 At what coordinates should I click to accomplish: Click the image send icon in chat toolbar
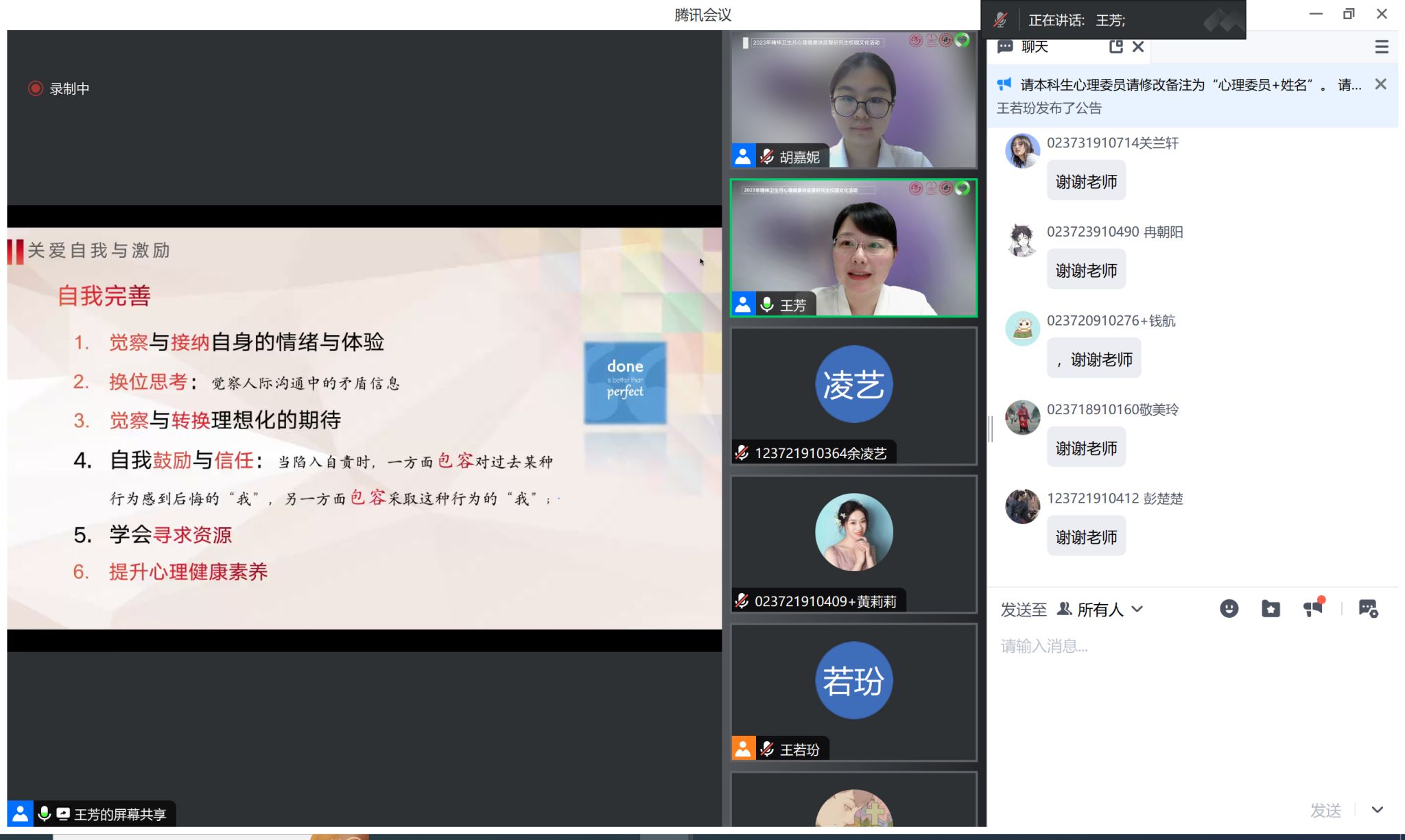1368,608
